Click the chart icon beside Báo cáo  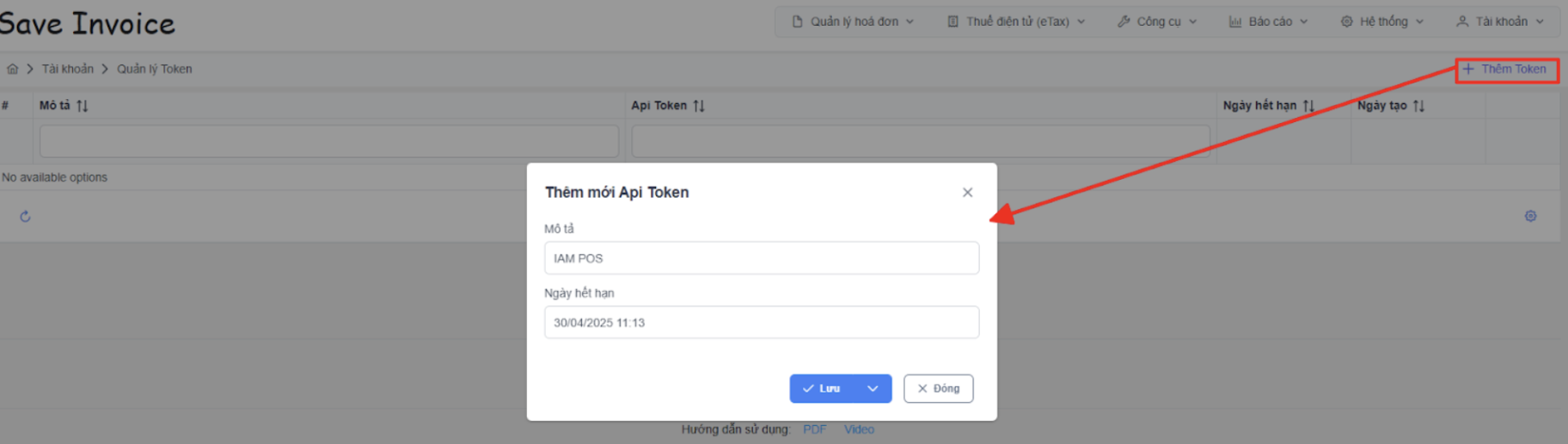coord(1235,22)
